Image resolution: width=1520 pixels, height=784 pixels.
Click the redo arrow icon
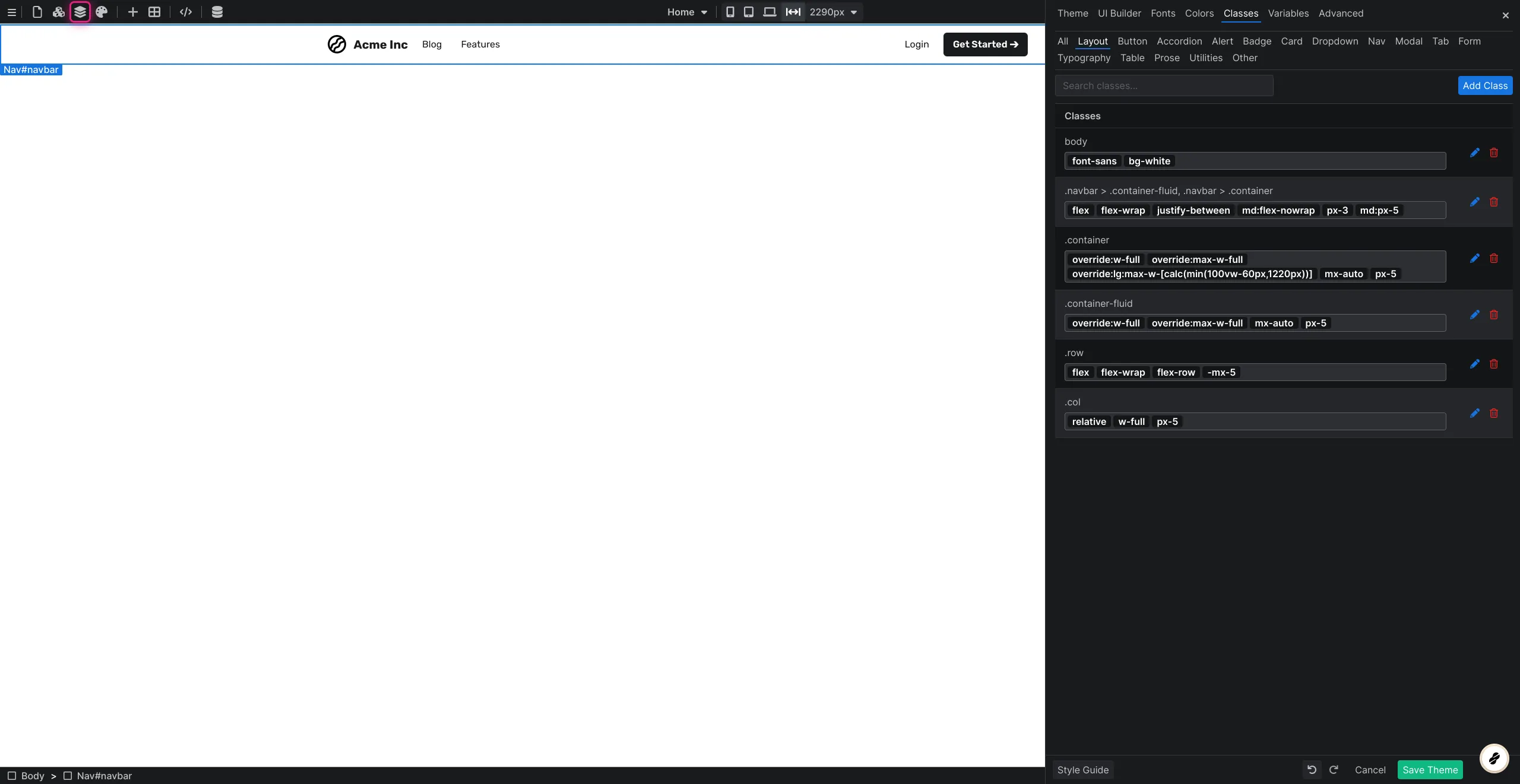(x=1334, y=770)
